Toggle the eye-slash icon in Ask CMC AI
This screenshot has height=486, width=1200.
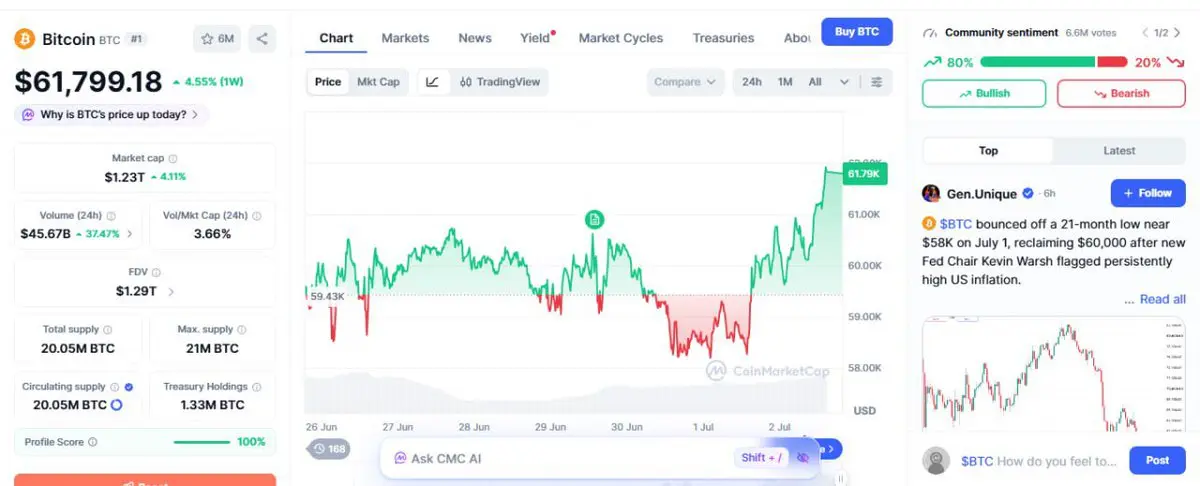(x=802, y=458)
